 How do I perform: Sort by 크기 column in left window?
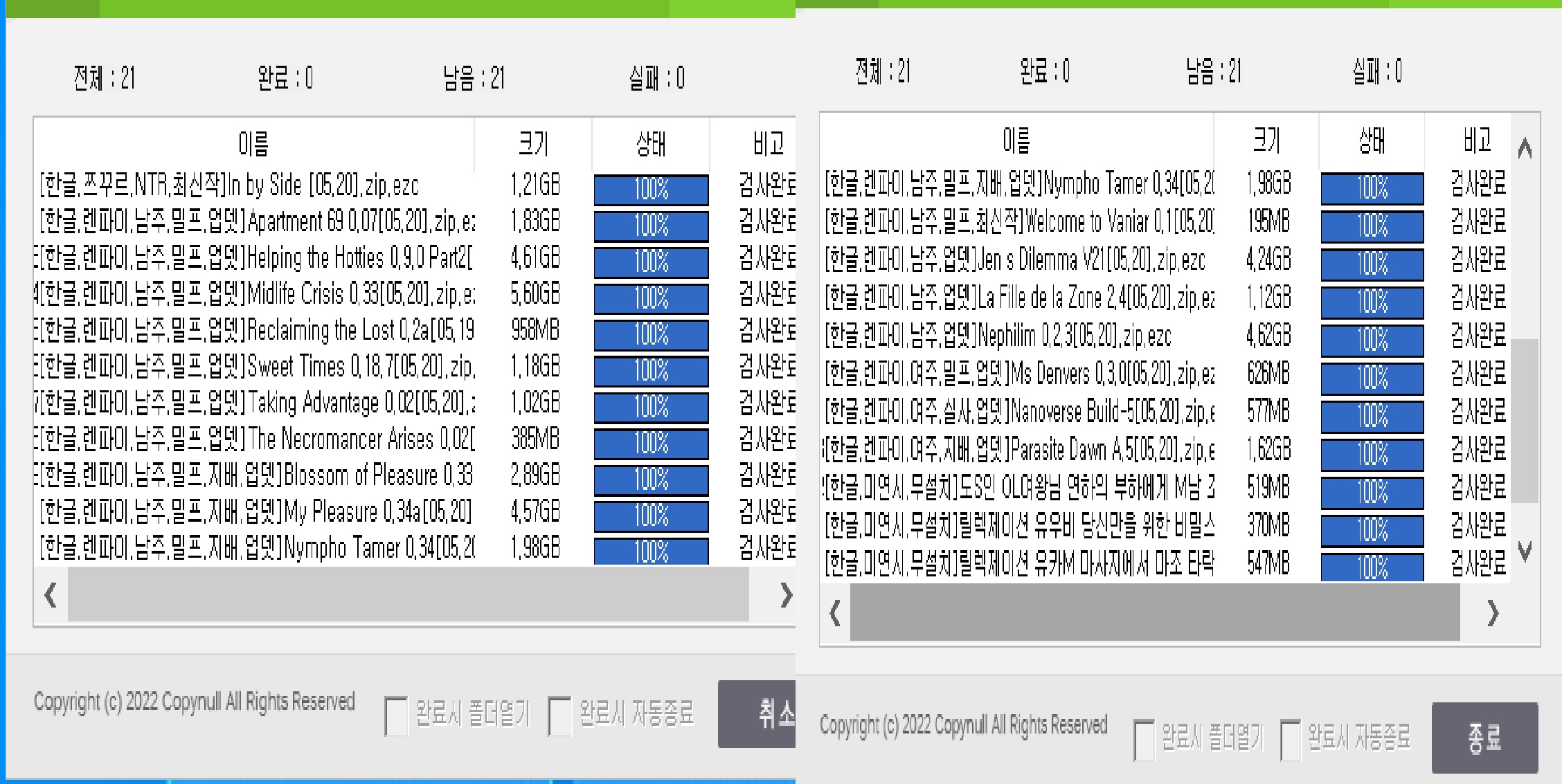(x=533, y=144)
